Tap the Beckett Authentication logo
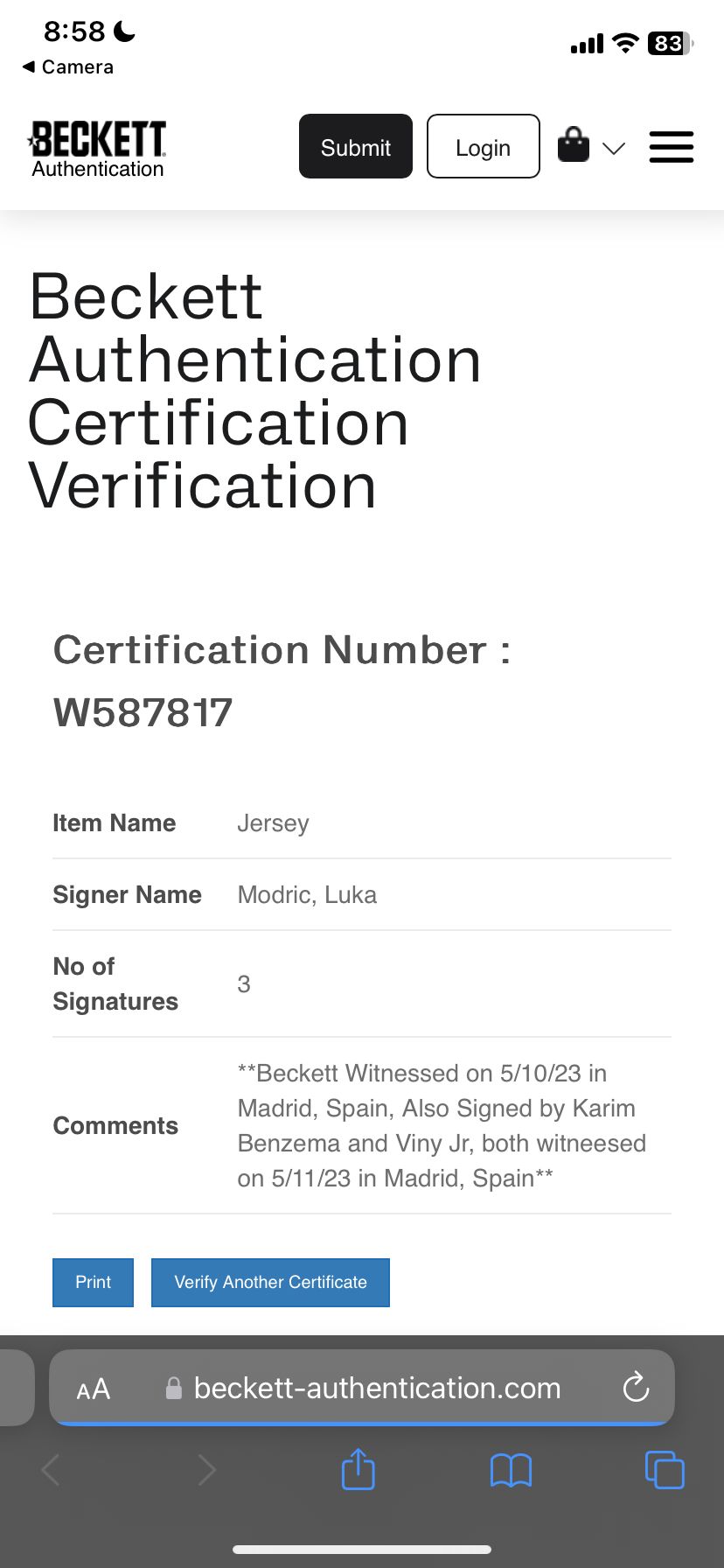724x1568 pixels. tap(97, 149)
